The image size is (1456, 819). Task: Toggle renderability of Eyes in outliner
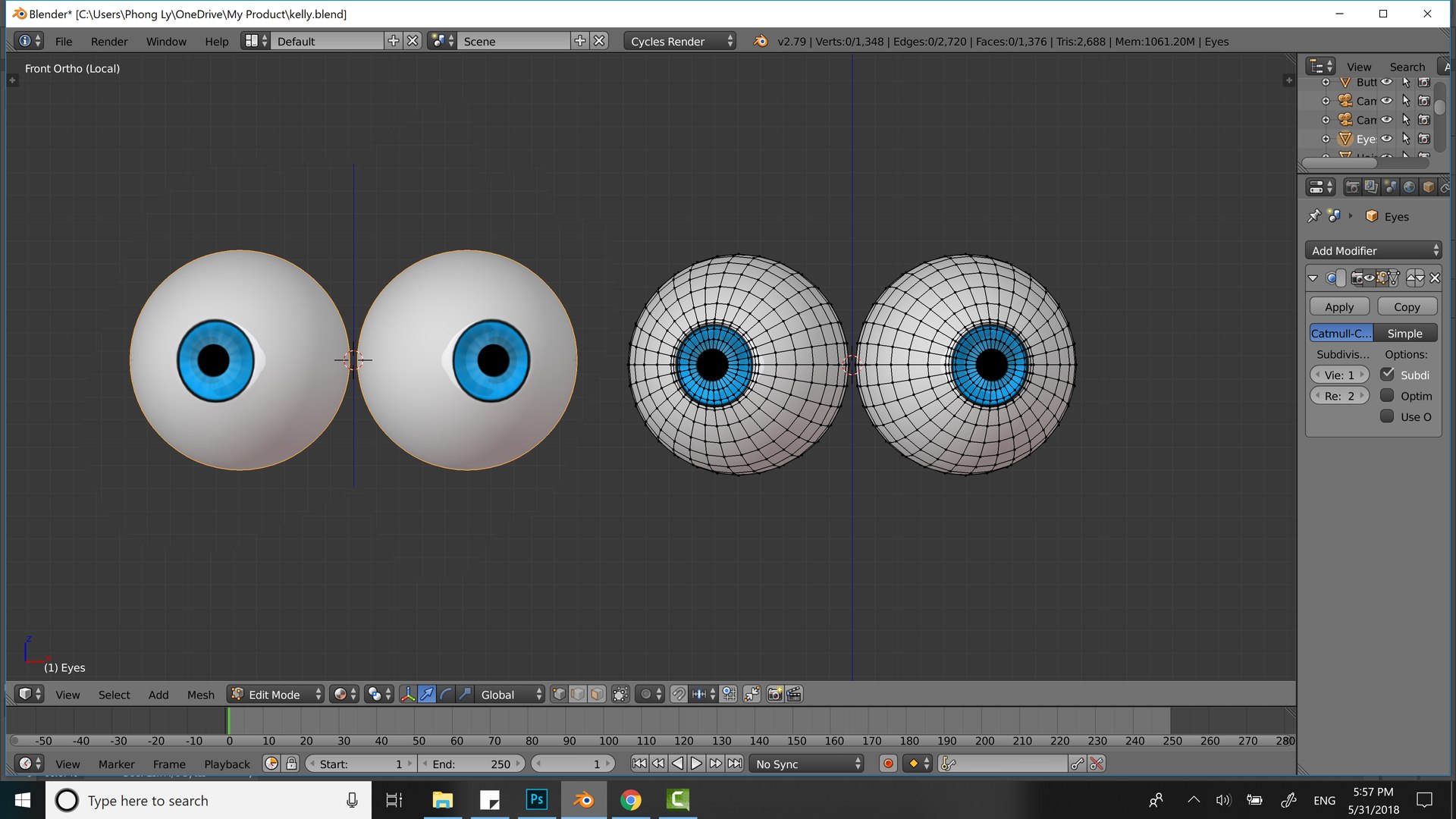pos(1424,139)
